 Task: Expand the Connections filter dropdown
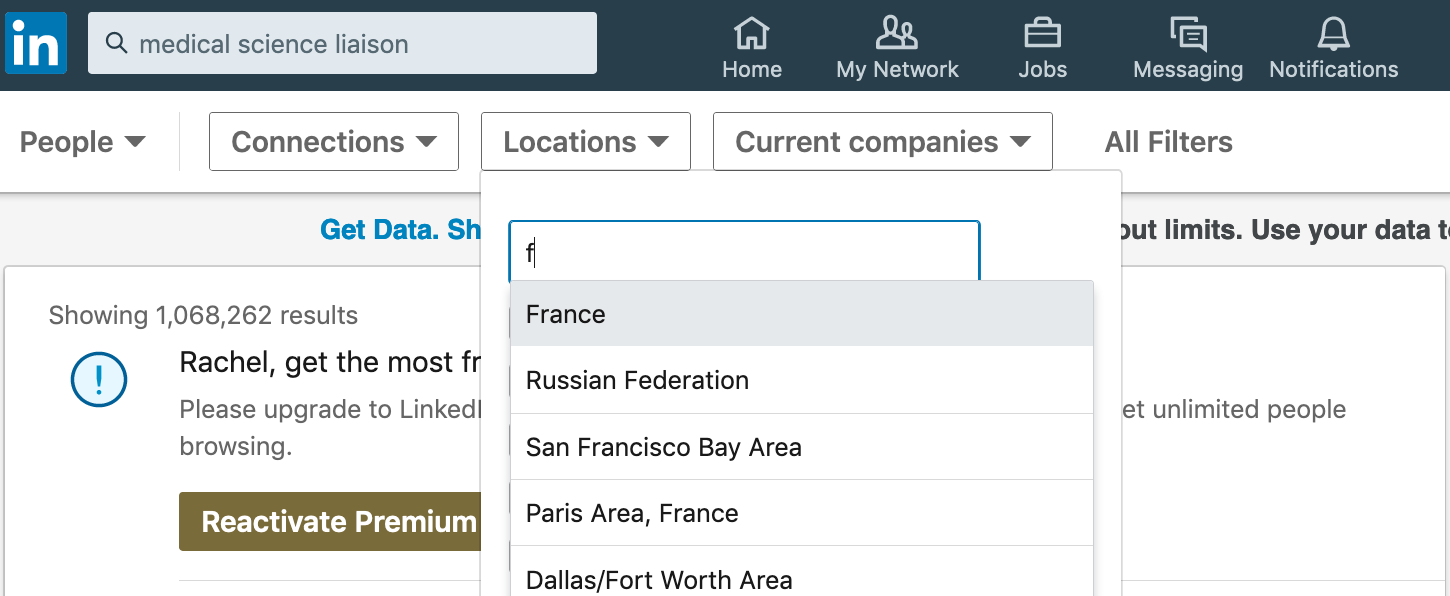[334, 142]
